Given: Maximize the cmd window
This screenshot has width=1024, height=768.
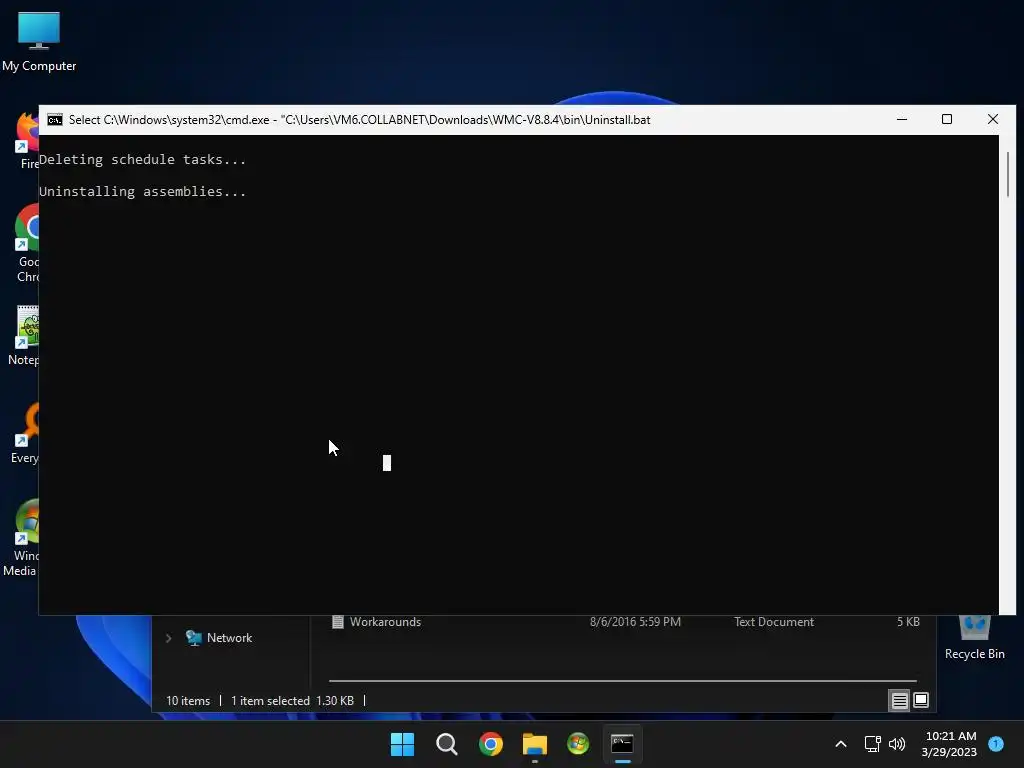Looking at the screenshot, I should [947, 120].
